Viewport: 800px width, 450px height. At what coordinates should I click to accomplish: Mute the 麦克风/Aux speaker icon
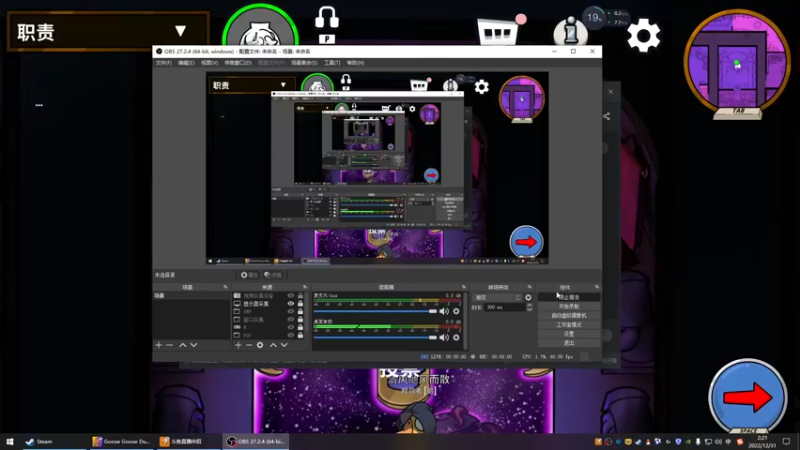tap(444, 311)
